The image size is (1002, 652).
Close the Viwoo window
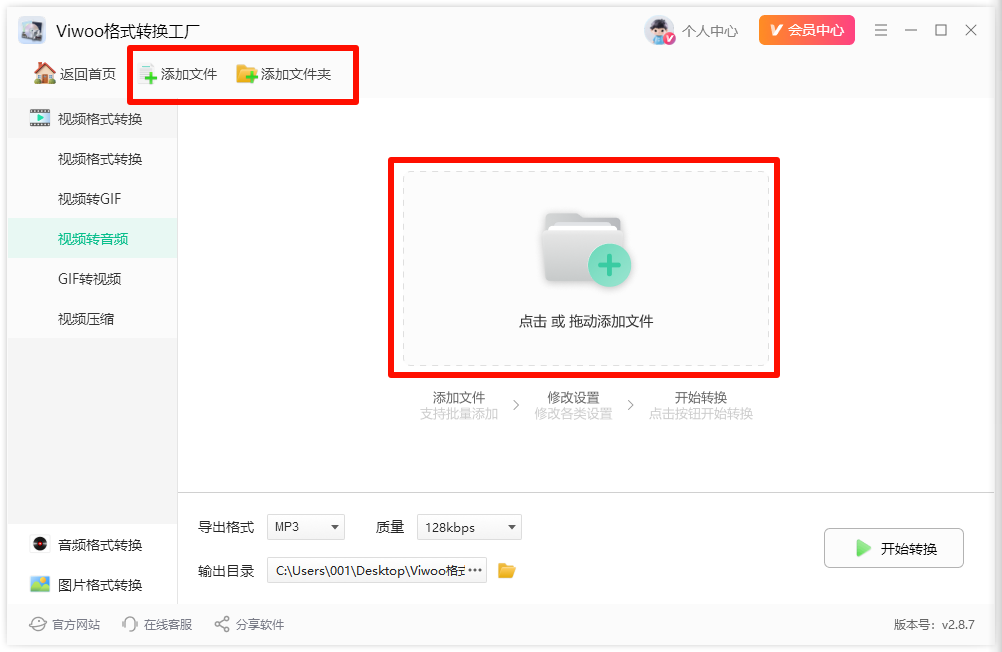pyautogui.click(x=971, y=30)
